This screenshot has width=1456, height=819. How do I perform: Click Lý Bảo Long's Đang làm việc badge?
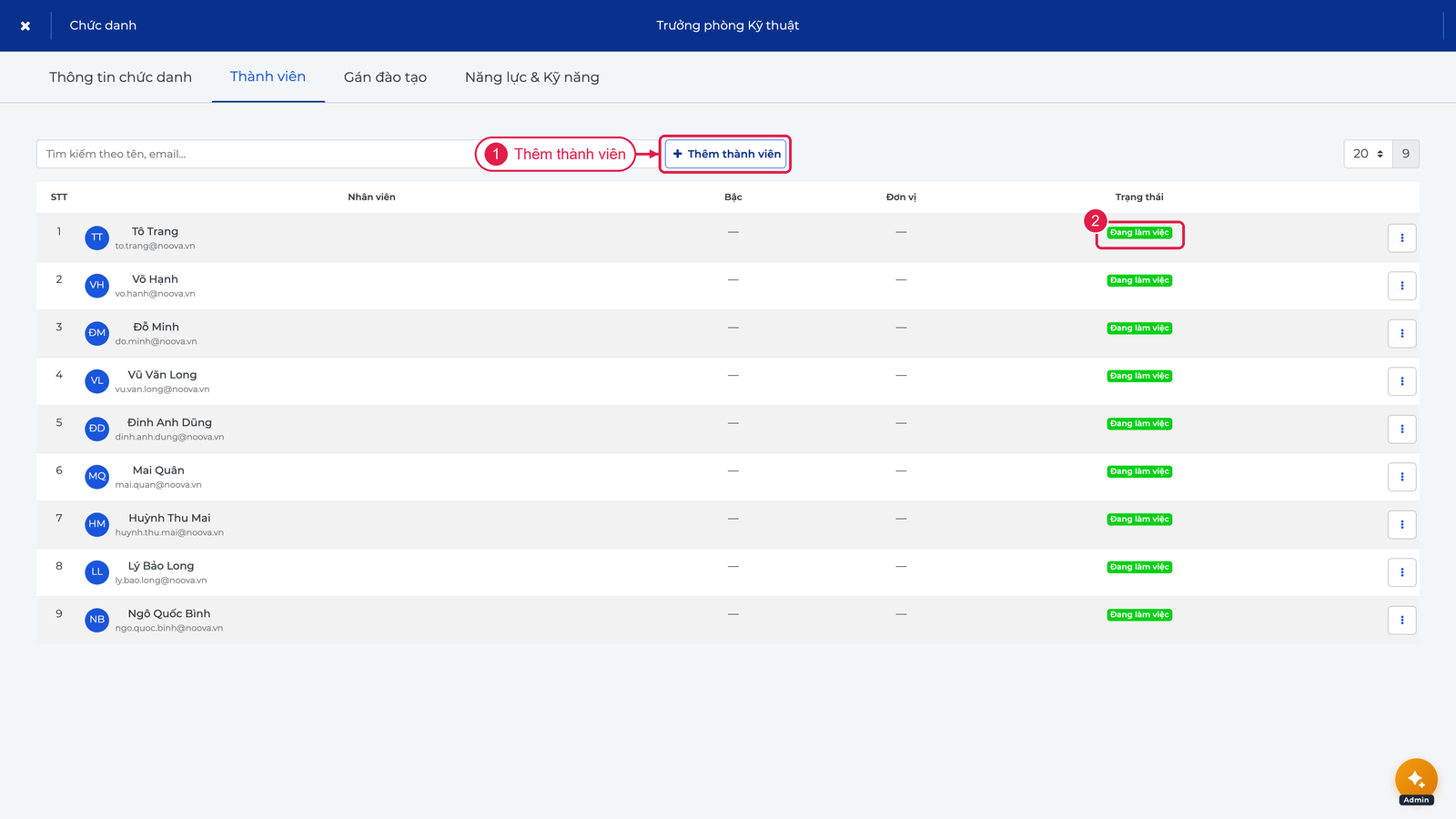pyautogui.click(x=1139, y=567)
